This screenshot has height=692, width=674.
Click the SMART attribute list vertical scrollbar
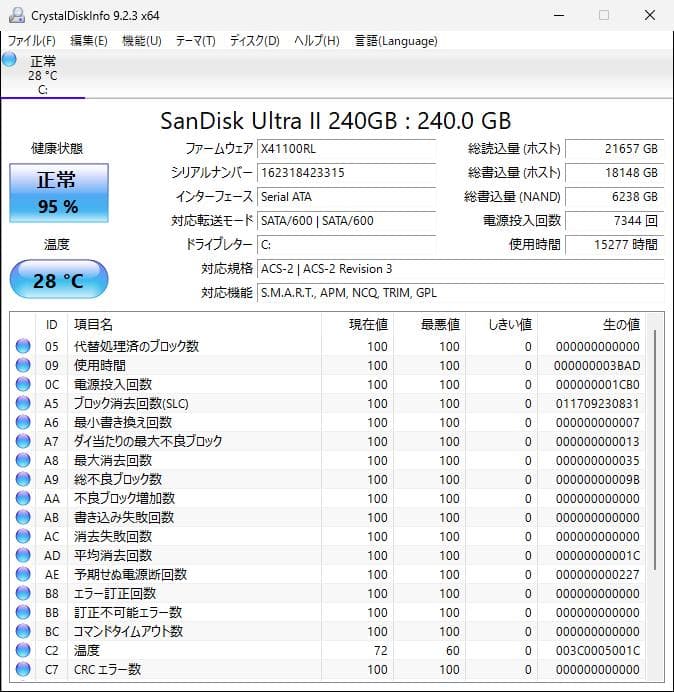click(655, 450)
